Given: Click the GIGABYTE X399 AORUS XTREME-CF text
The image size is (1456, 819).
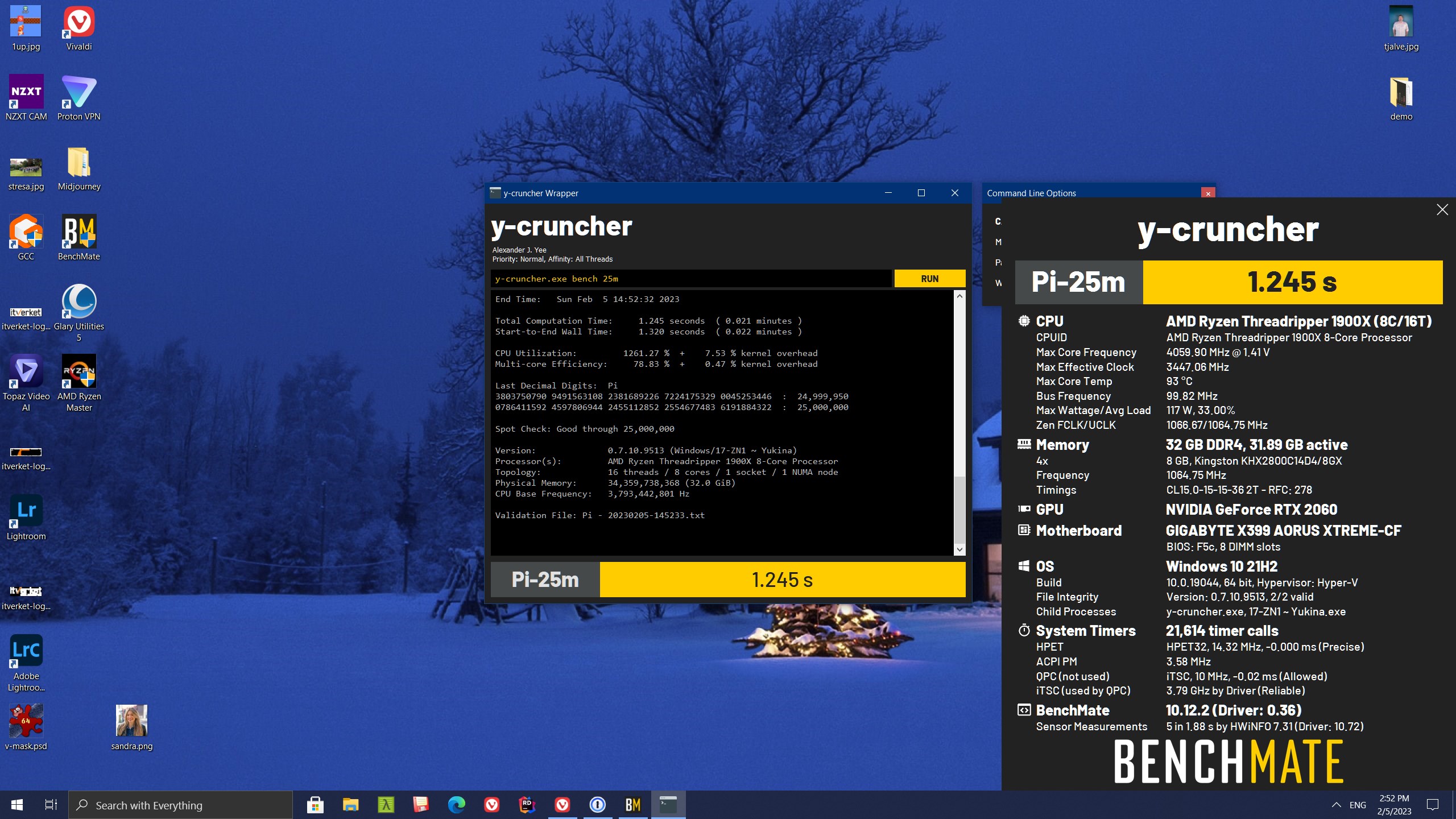Looking at the screenshot, I should coord(1284,531).
